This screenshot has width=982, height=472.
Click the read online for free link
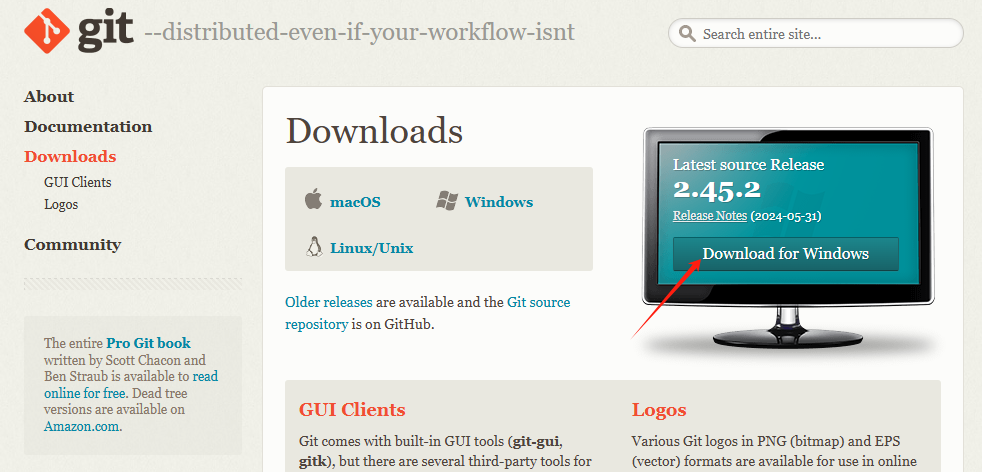[x=131, y=385]
